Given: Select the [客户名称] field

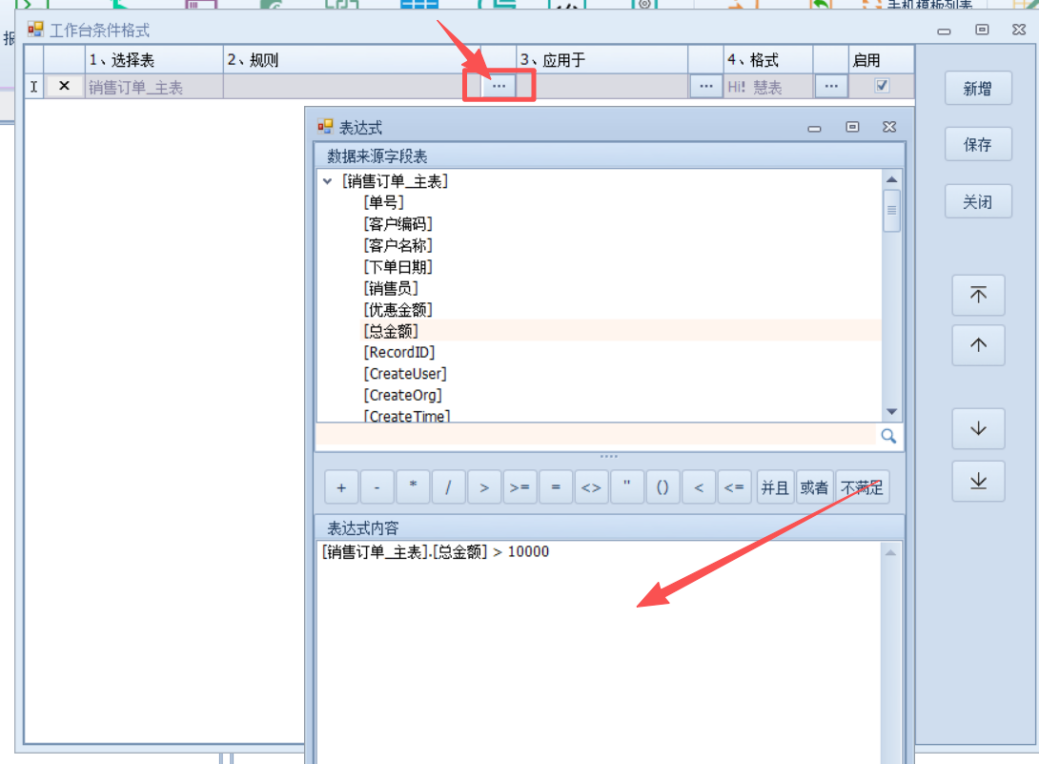Looking at the screenshot, I should click(398, 245).
